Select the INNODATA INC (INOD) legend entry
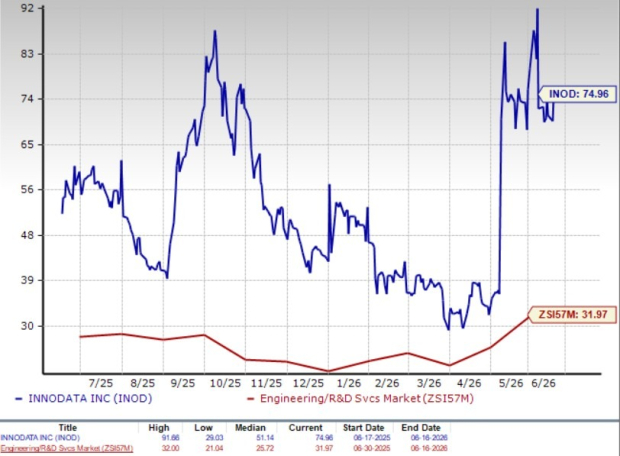The image size is (620, 456). tap(90, 398)
